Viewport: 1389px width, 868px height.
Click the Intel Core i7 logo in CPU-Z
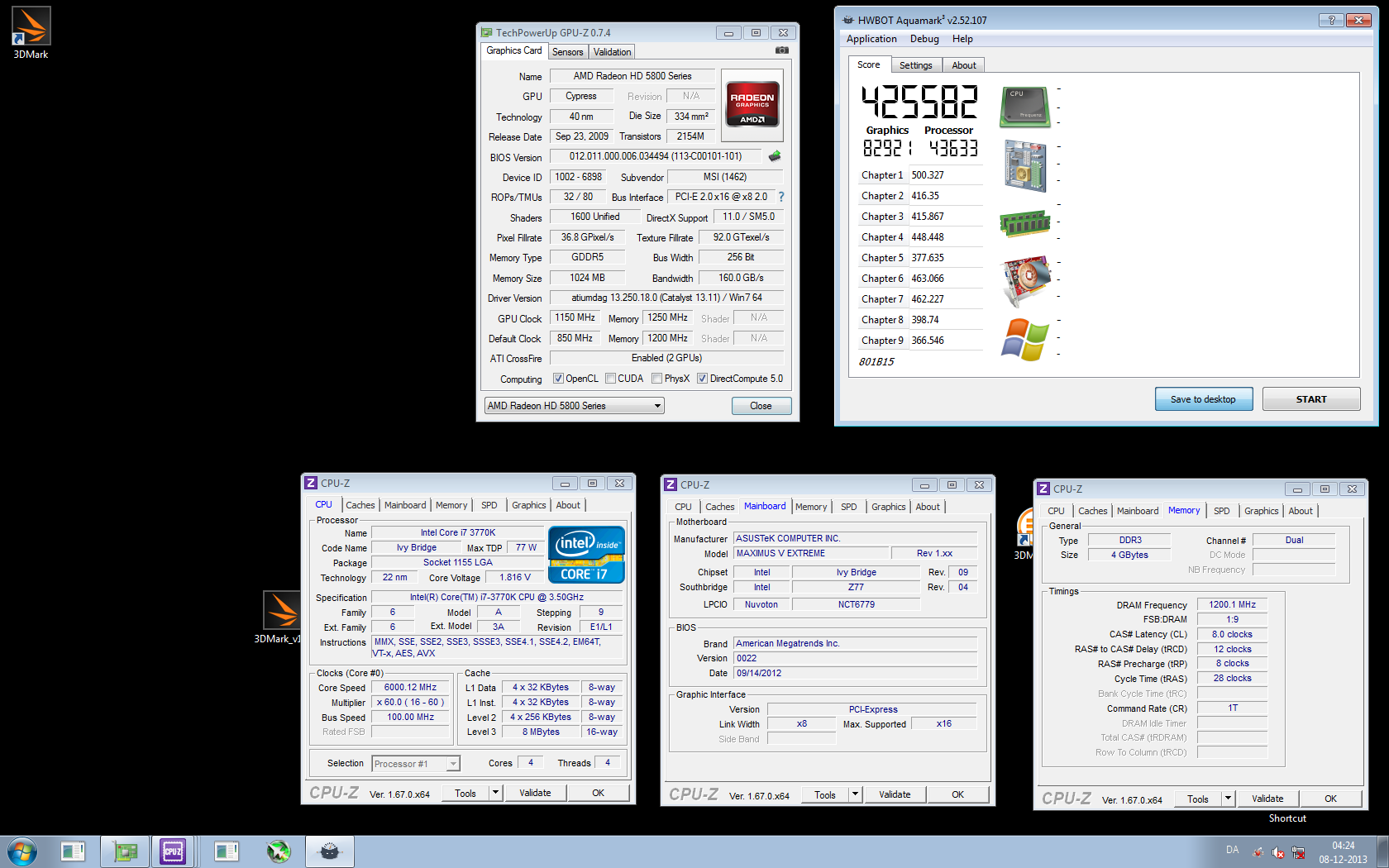pyautogui.click(x=586, y=555)
